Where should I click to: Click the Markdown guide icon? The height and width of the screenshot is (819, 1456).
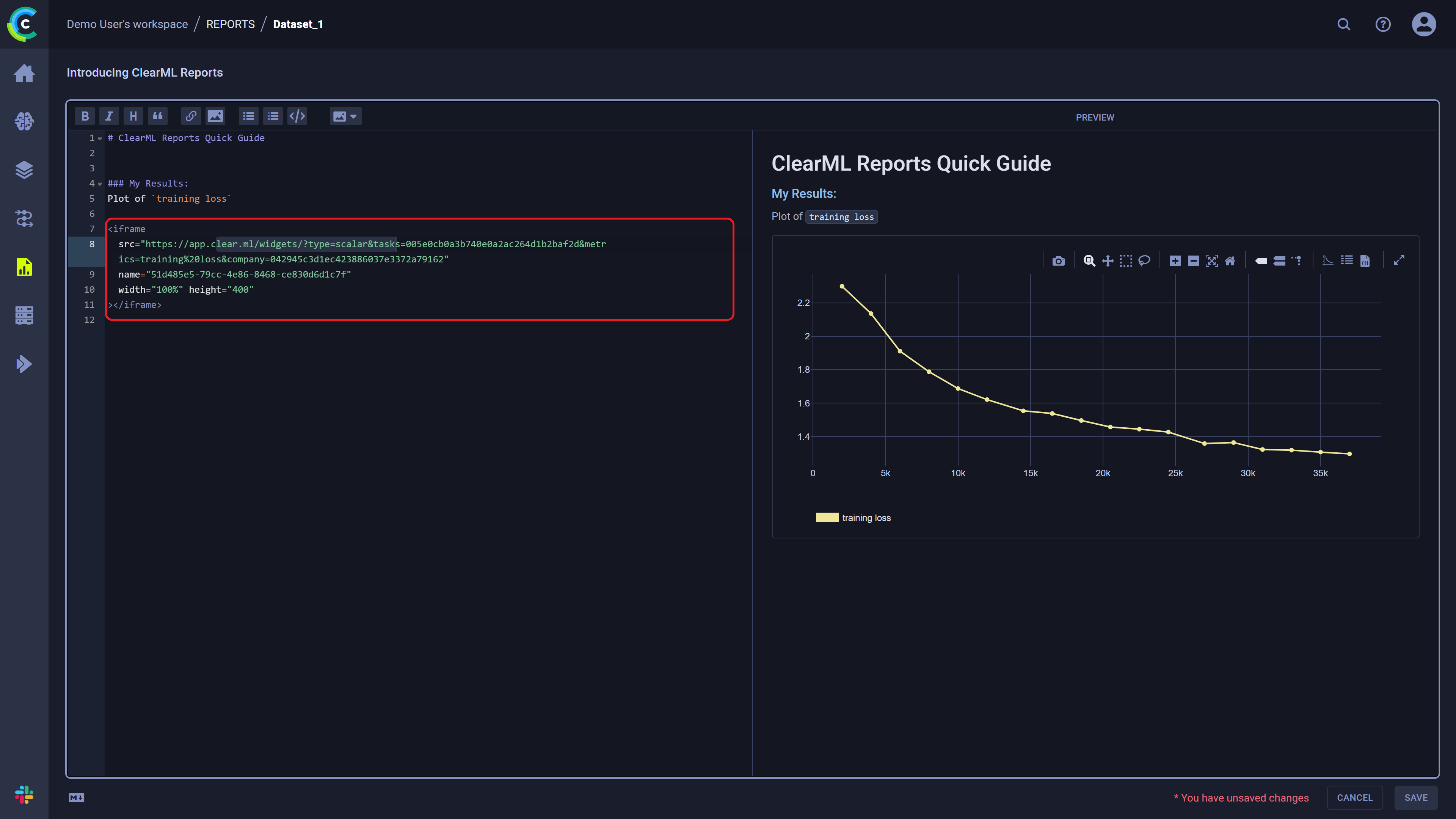tap(76, 797)
